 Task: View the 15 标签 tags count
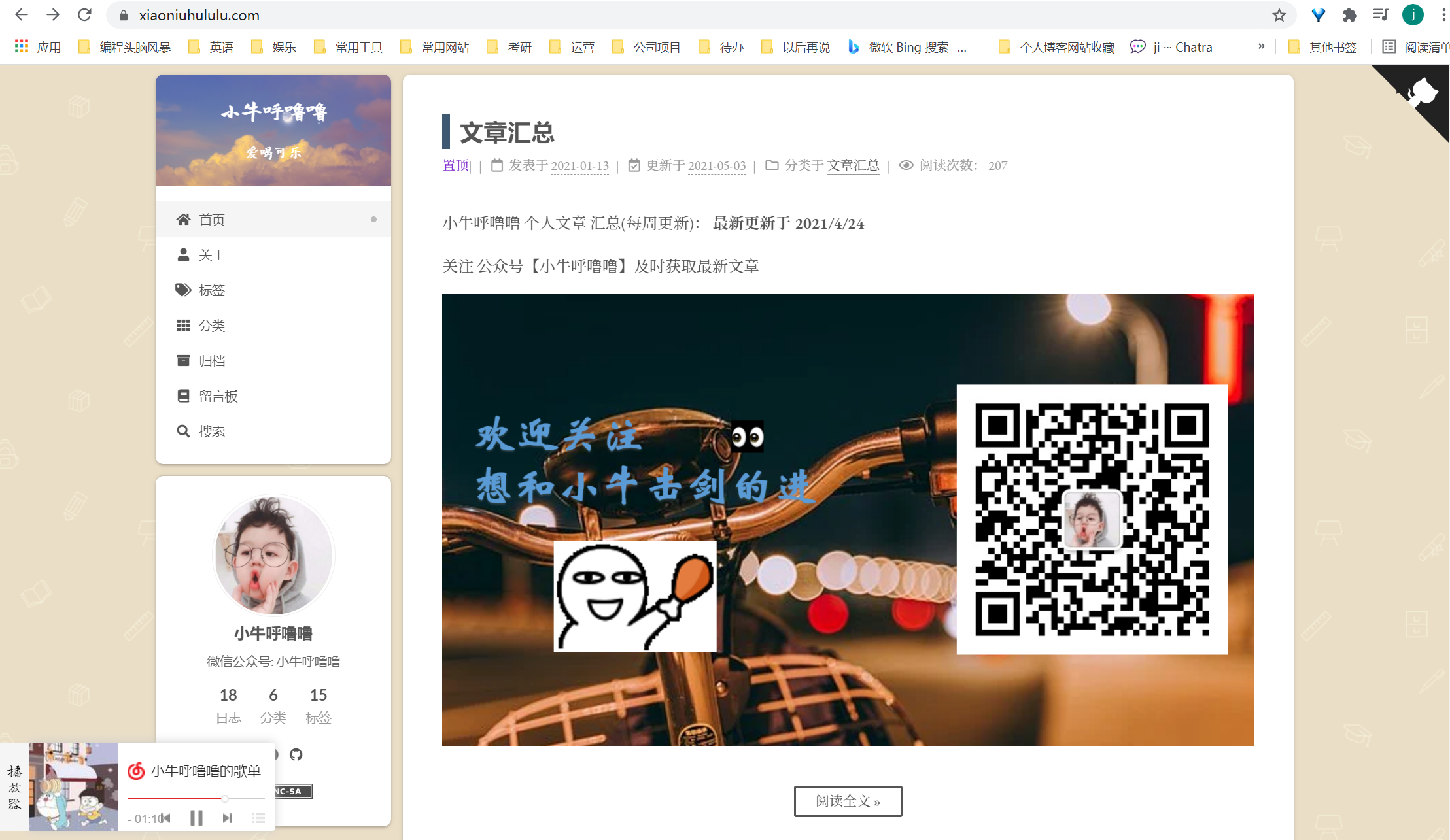tap(319, 705)
